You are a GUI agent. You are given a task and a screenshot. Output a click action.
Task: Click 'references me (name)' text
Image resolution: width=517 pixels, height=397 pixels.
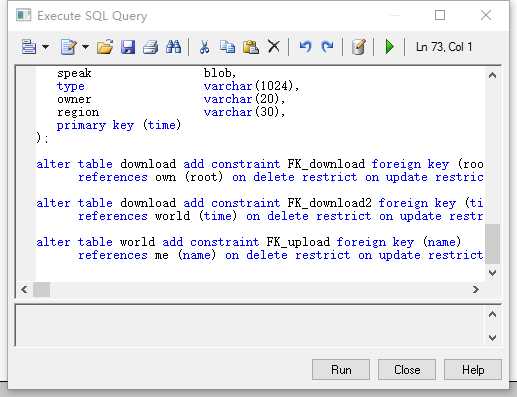click(147, 255)
